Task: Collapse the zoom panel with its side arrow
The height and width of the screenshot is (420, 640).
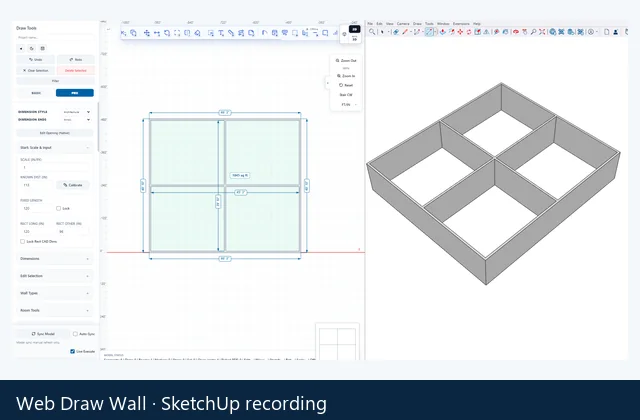Action: tap(327, 83)
